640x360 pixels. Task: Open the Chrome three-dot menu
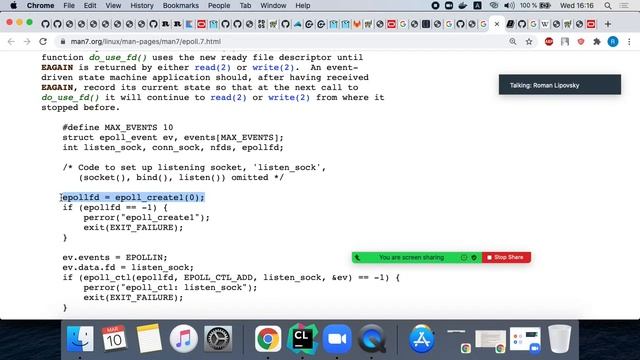629,42
